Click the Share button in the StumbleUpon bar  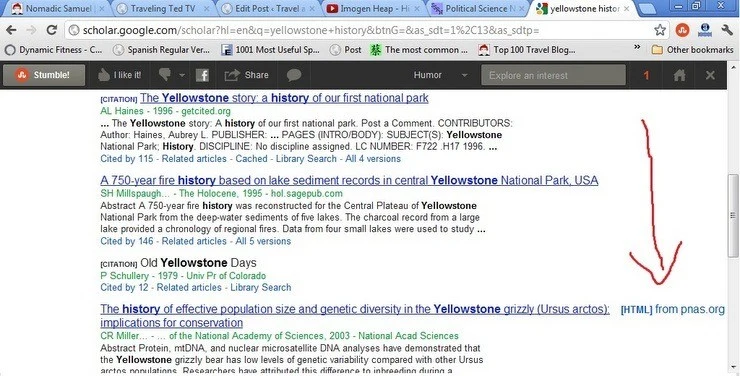(246, 75)
